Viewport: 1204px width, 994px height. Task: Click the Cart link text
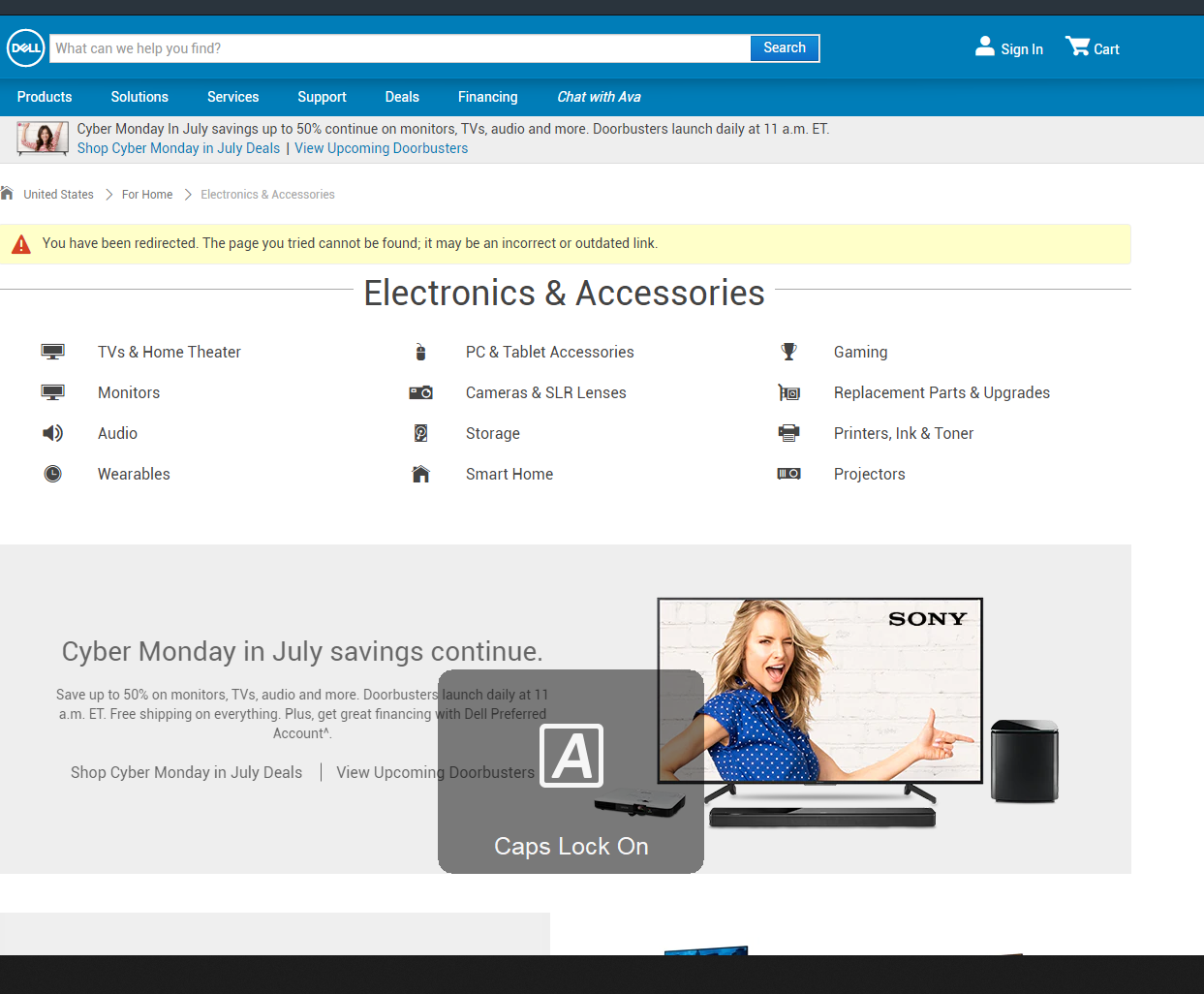[x=1106, y=49]
